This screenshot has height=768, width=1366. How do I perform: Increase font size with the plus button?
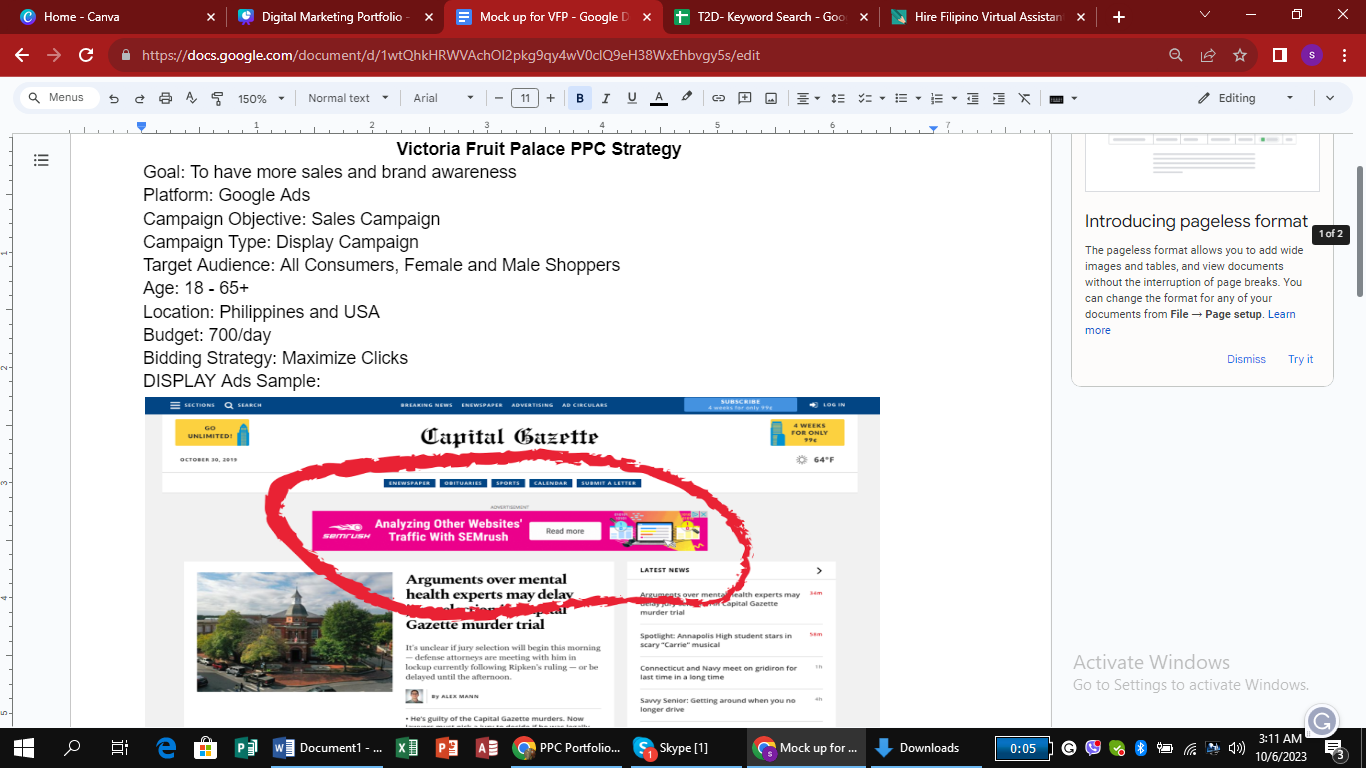click(551, 98)
